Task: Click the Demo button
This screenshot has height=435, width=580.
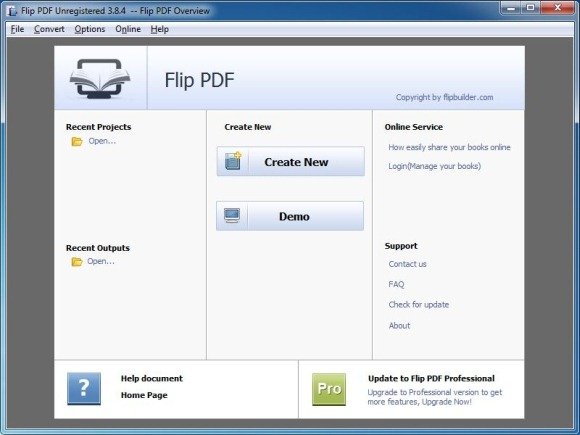Action: point(290,216)
